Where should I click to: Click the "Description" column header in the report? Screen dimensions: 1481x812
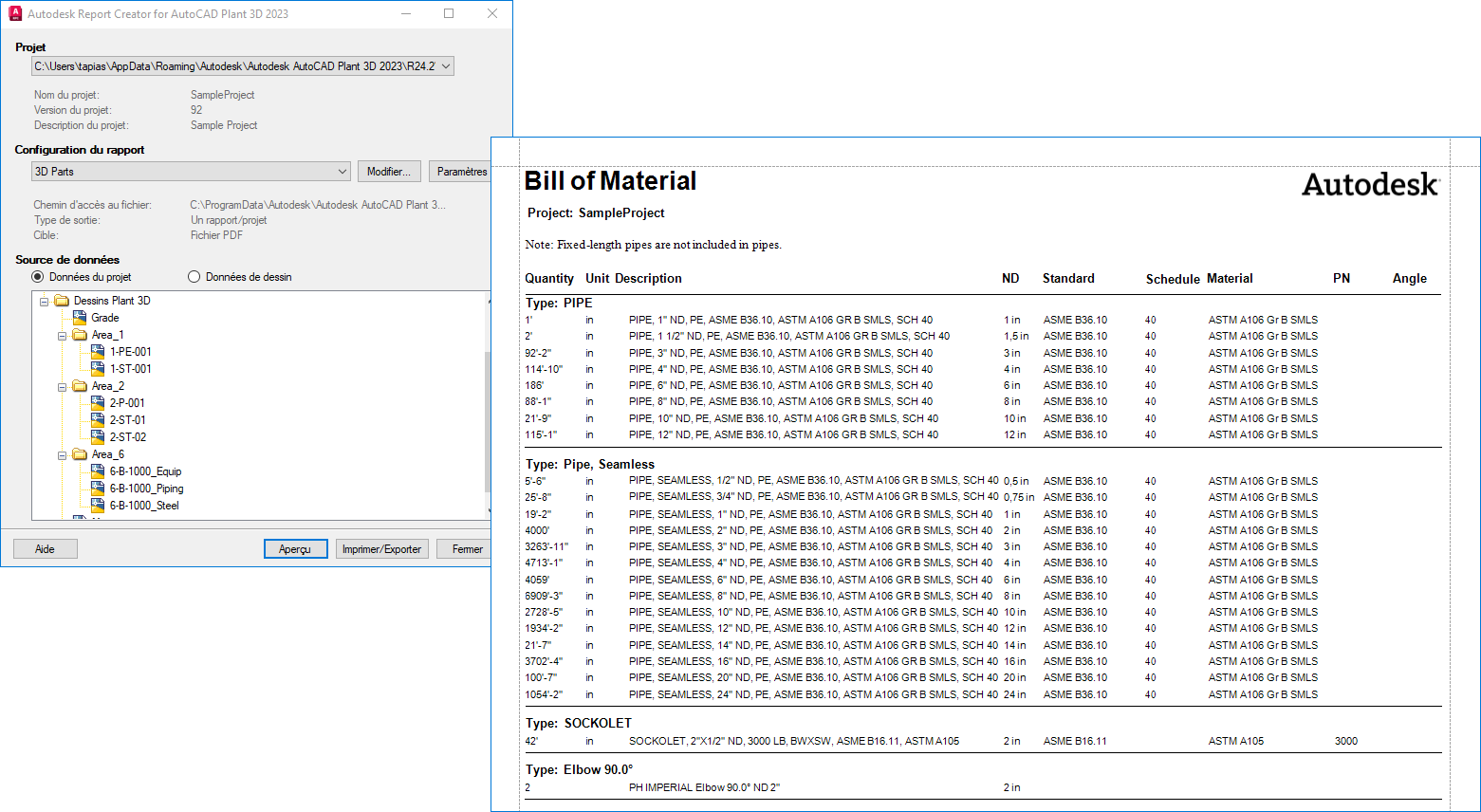(x=648, y=279)
